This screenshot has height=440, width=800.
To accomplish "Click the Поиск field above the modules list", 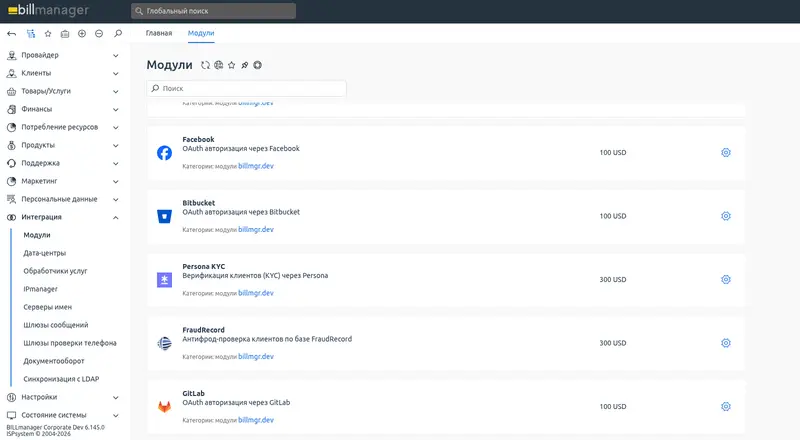I will pos(246,88).
